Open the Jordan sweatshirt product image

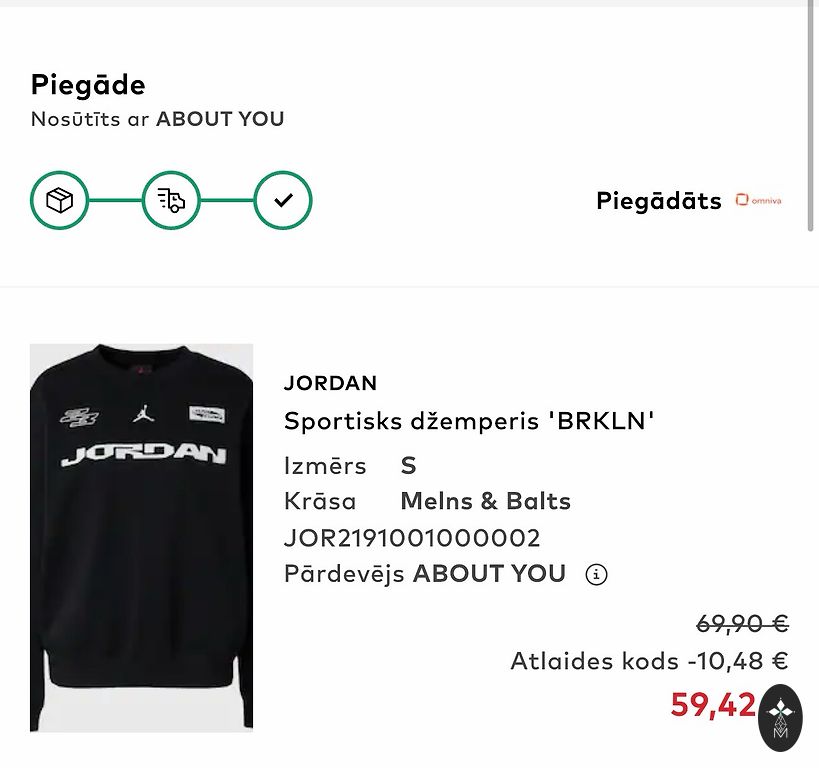click(141, 537)
